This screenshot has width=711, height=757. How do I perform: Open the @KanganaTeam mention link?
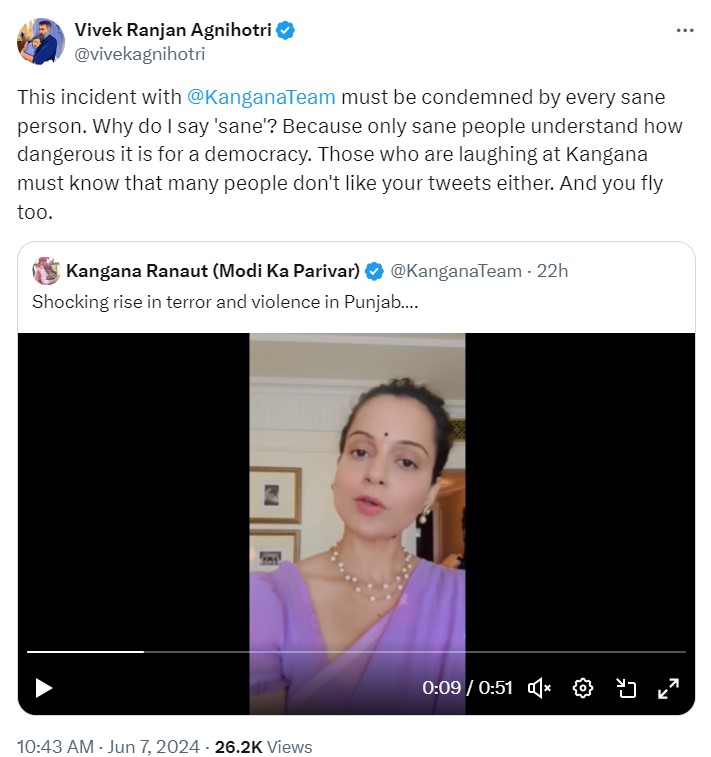[261, 98]
